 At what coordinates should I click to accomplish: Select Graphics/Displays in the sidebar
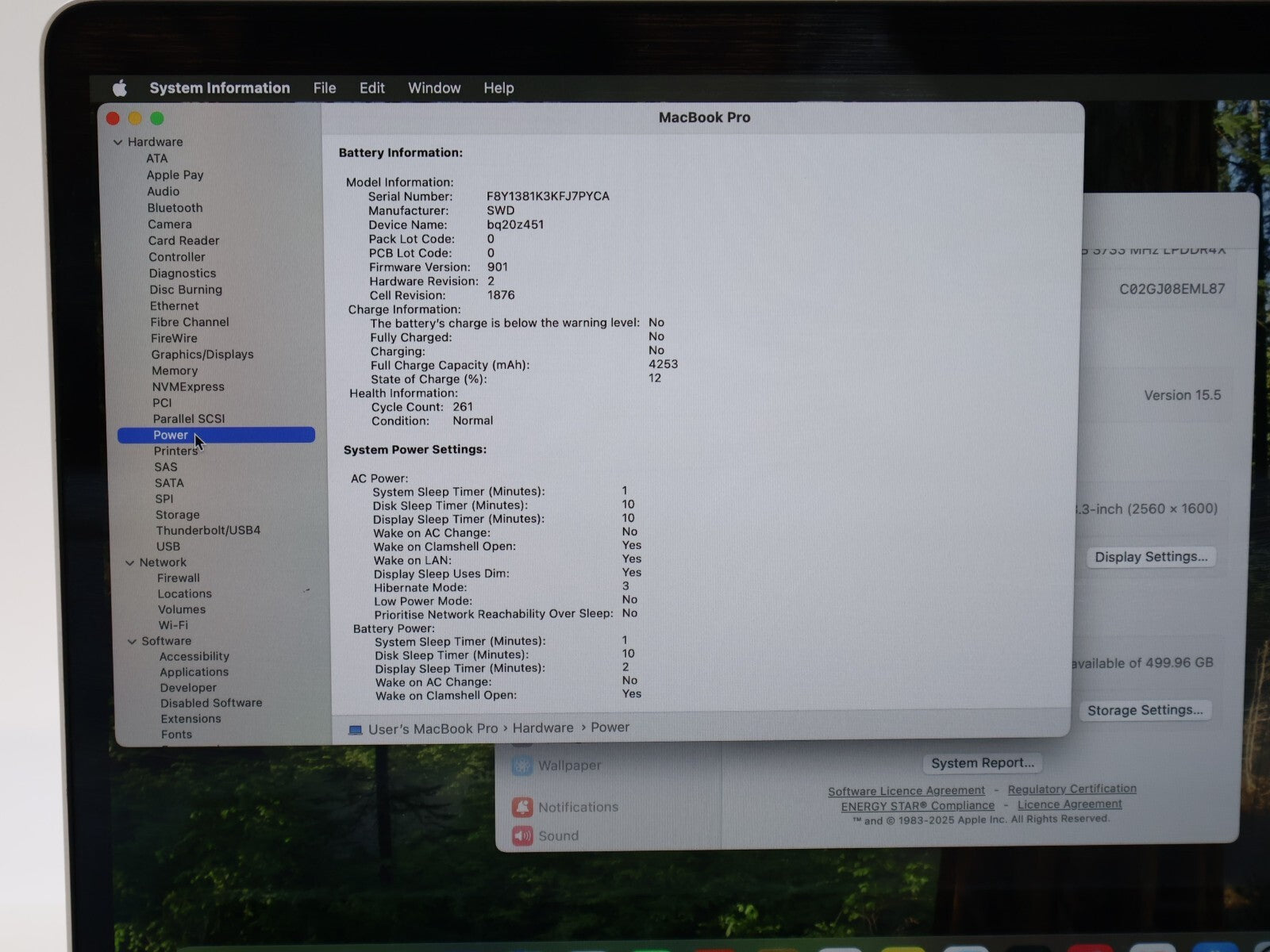pos(202,355)
